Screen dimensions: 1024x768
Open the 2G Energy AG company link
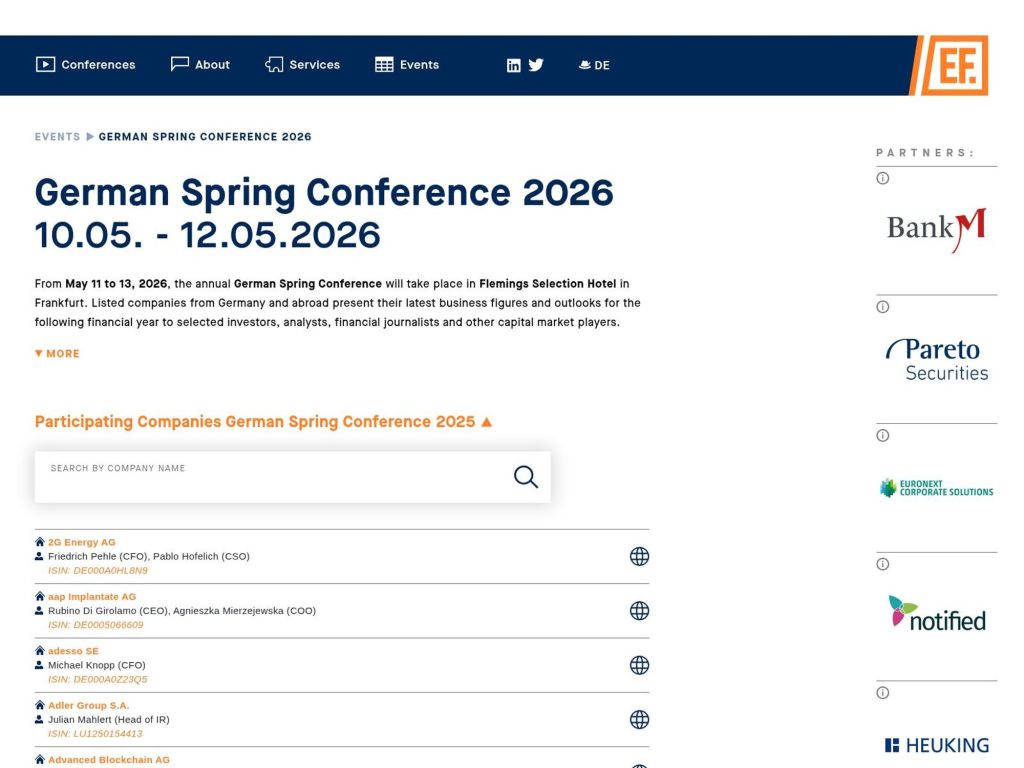tap(84, 541)
